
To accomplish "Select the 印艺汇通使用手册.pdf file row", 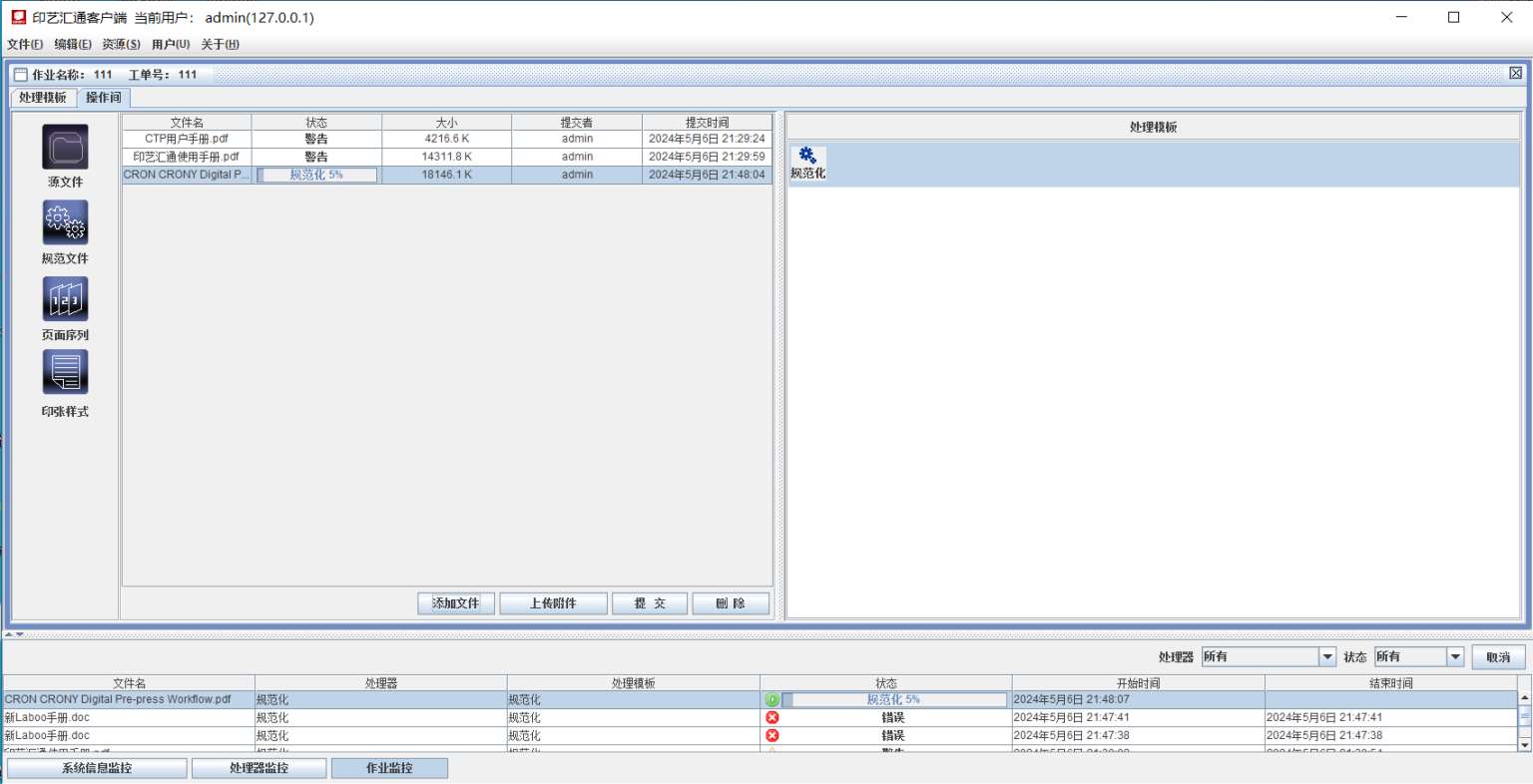I will pyautogui.click(x=447, y=157).
